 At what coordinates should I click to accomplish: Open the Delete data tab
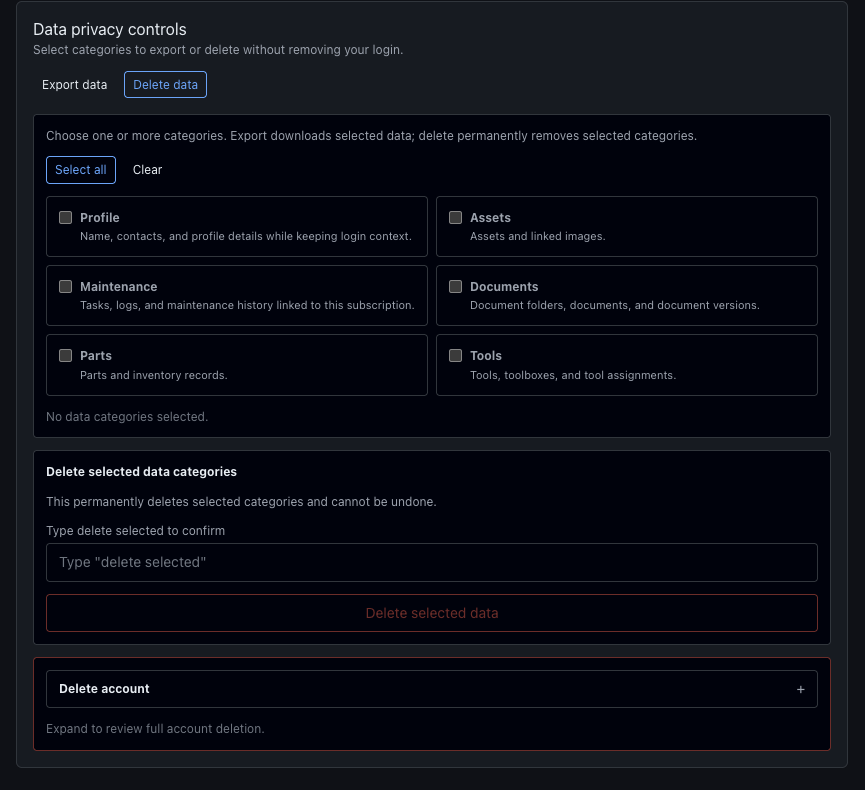165,84
